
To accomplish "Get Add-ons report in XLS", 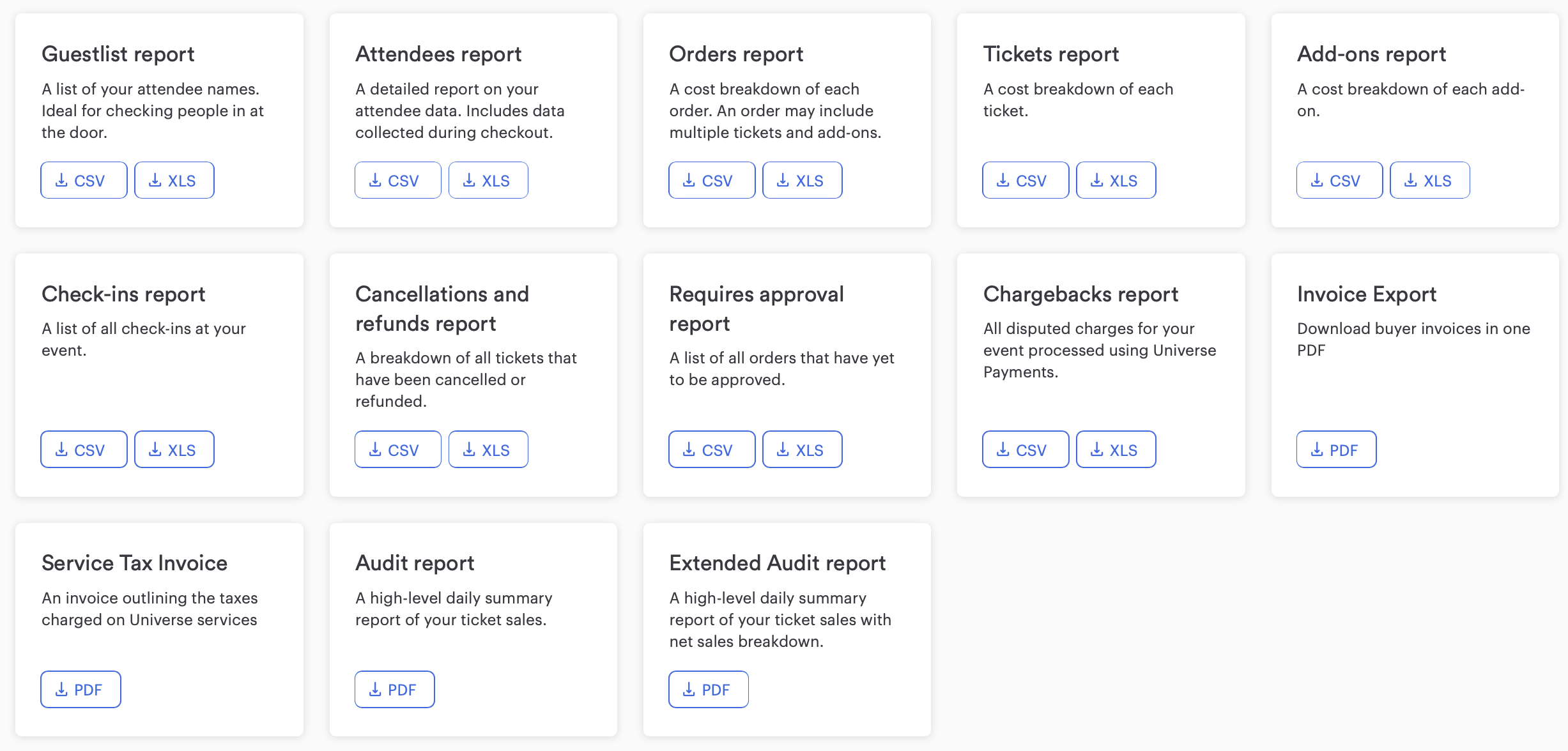I will [x=1429, y=181].
